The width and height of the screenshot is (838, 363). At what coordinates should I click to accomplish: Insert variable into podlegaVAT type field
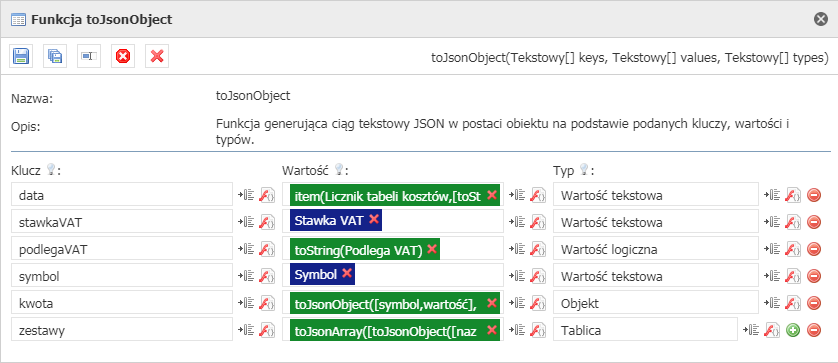pyautogui.click(x=771, y=249)
